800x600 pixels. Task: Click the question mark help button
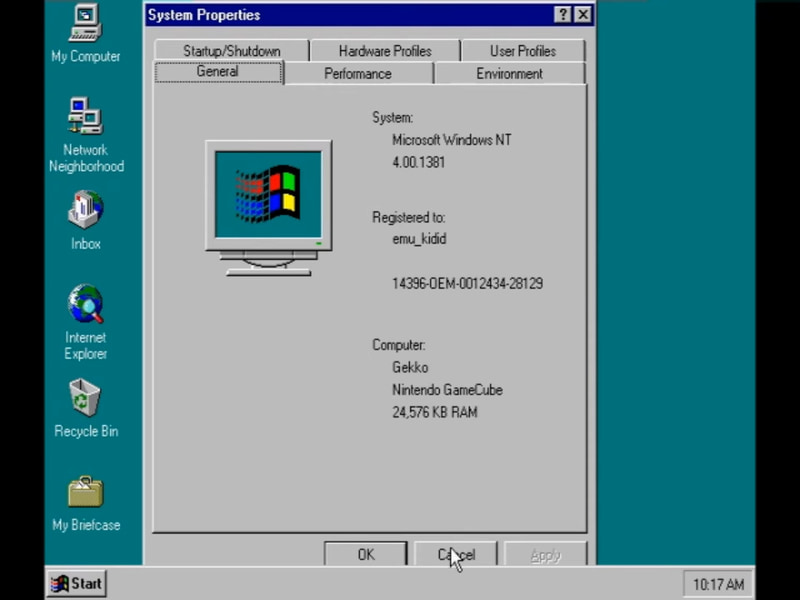tap(563, 15)
